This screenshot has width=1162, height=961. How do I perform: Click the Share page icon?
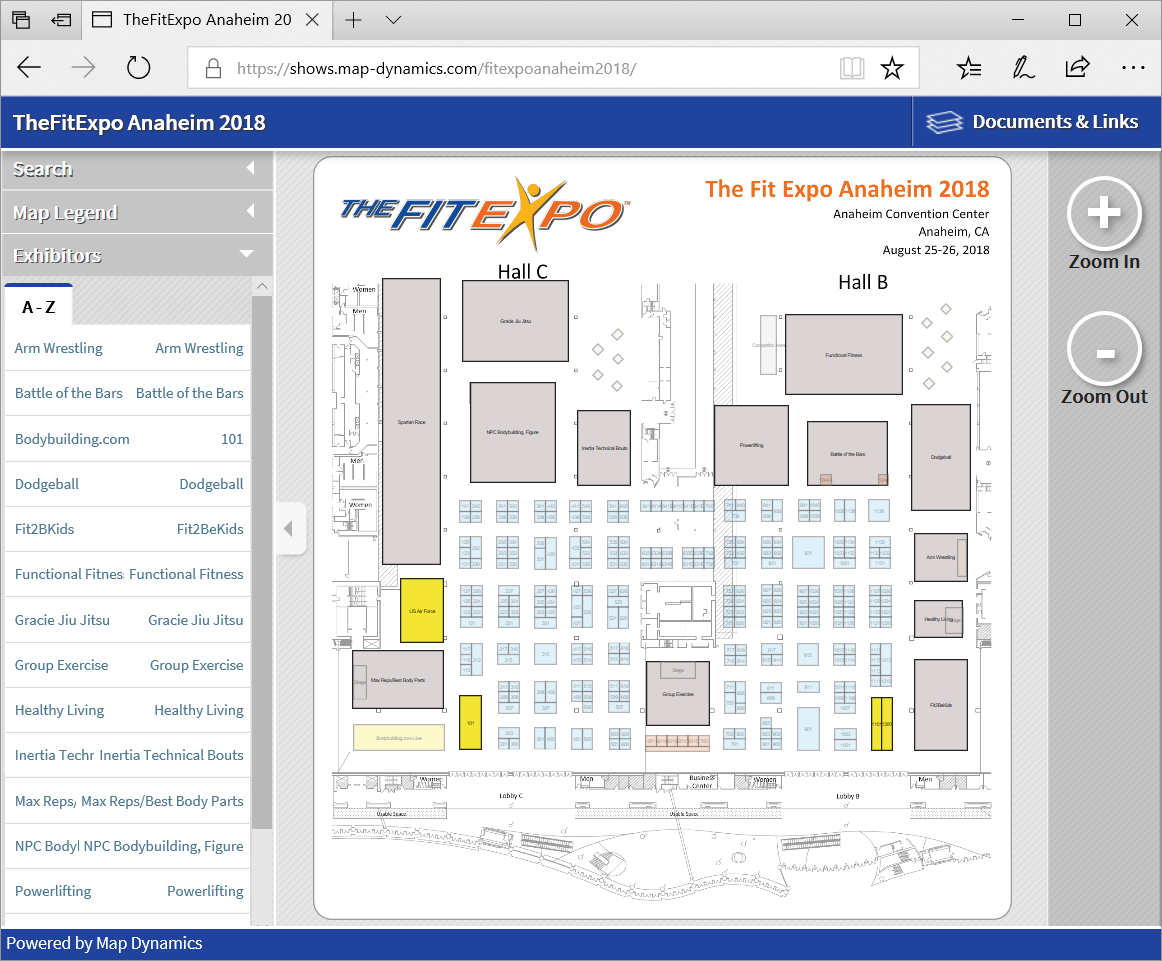[1077, 67]
